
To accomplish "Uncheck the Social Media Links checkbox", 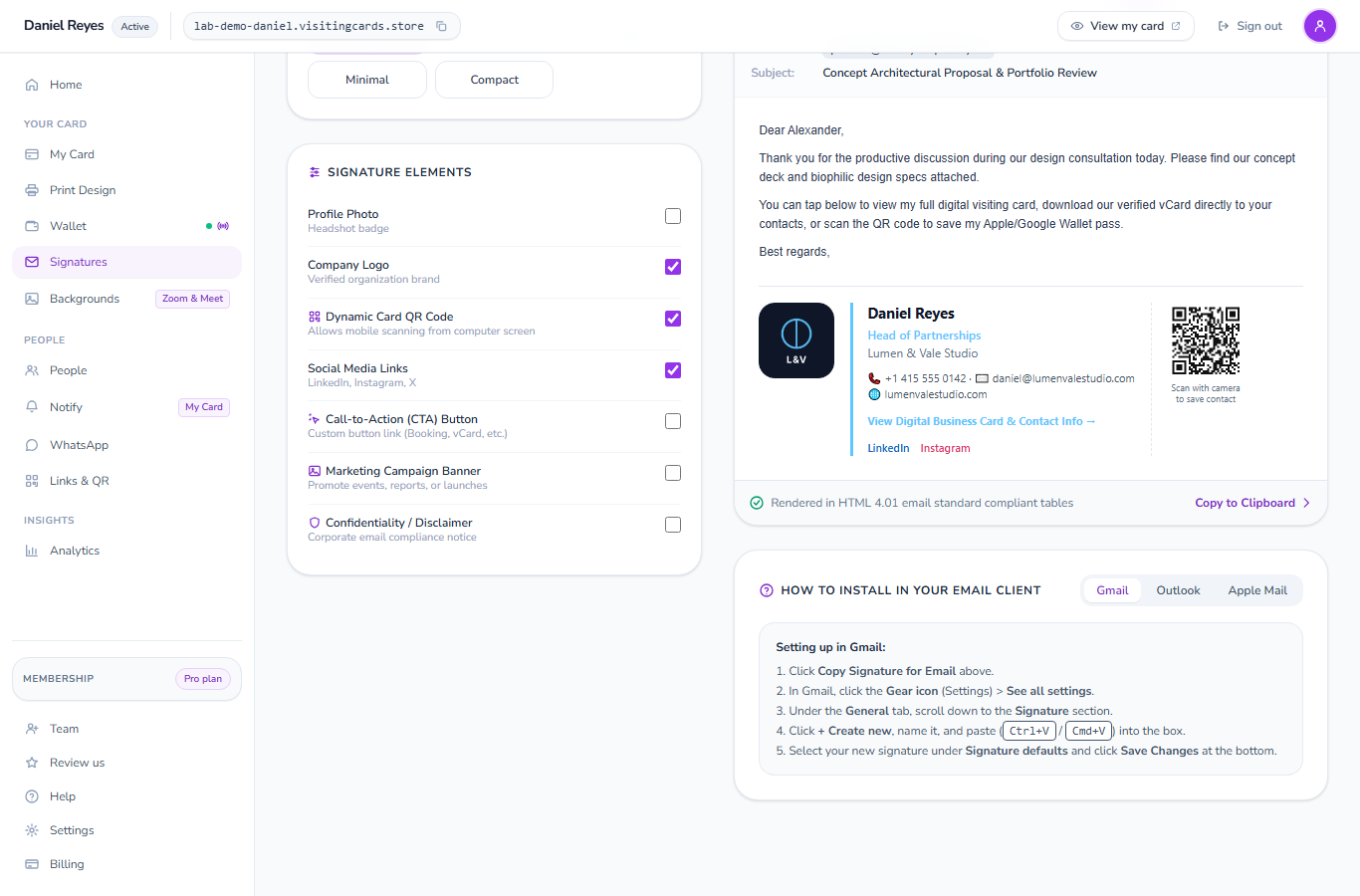I will [673, 370].
